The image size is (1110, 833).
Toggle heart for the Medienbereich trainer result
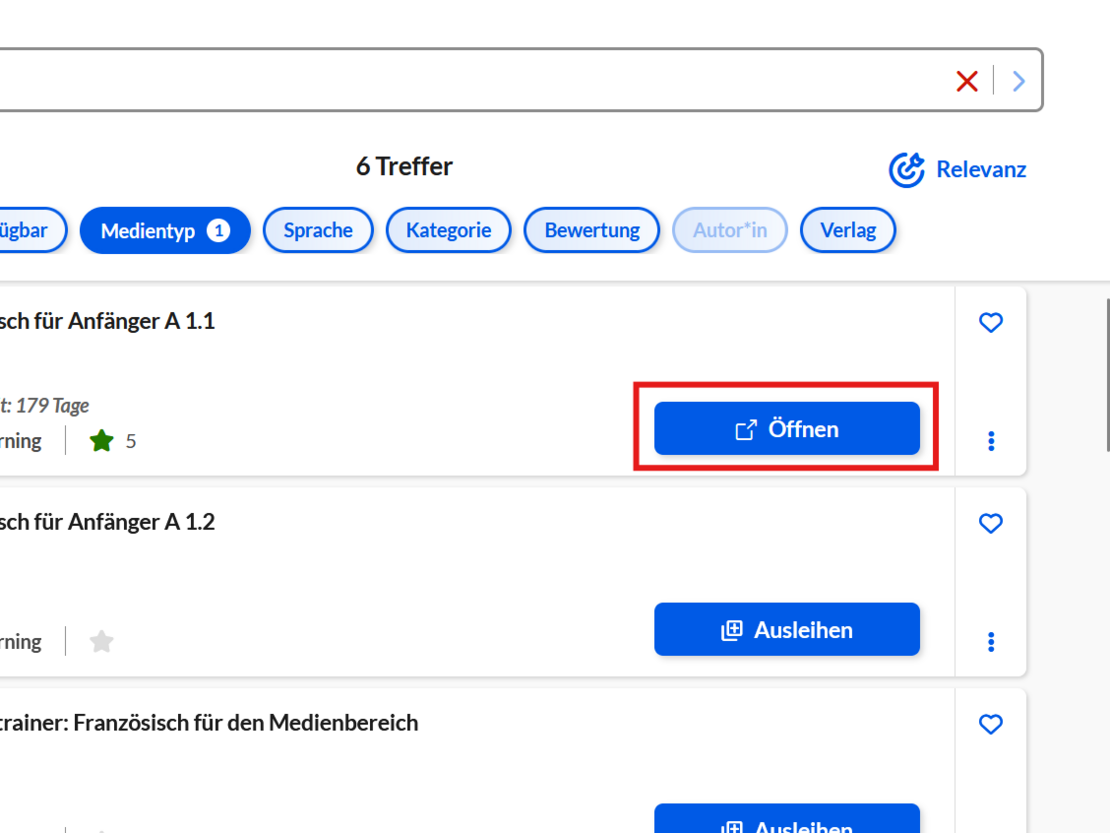(990, 724)
